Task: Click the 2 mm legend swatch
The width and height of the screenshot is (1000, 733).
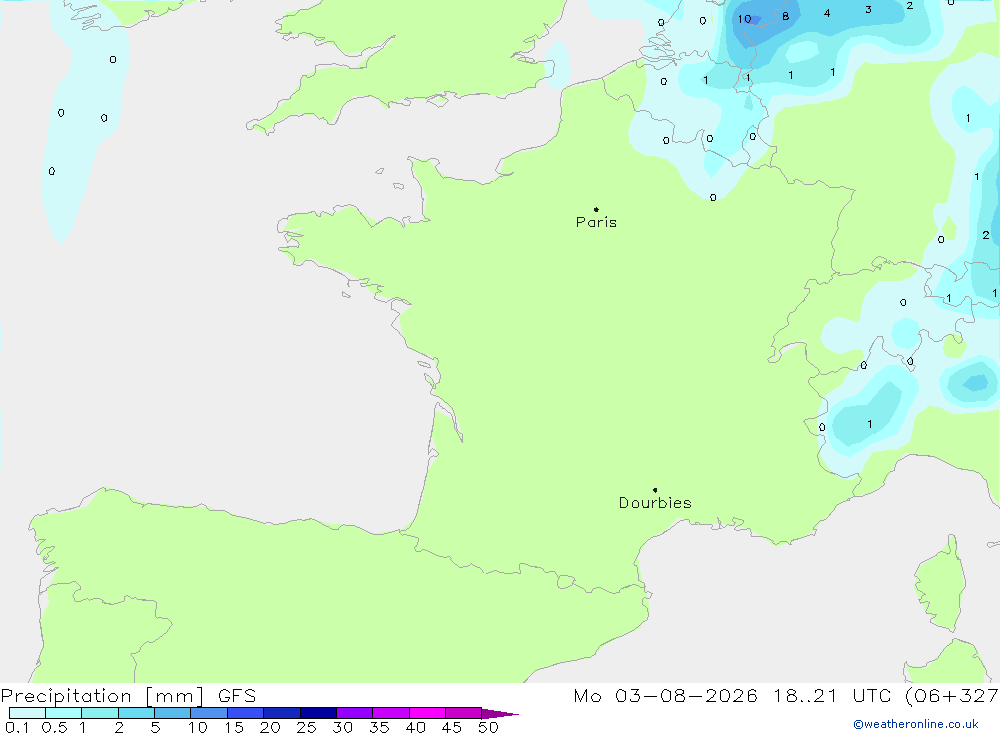Action: pos(136,713)
